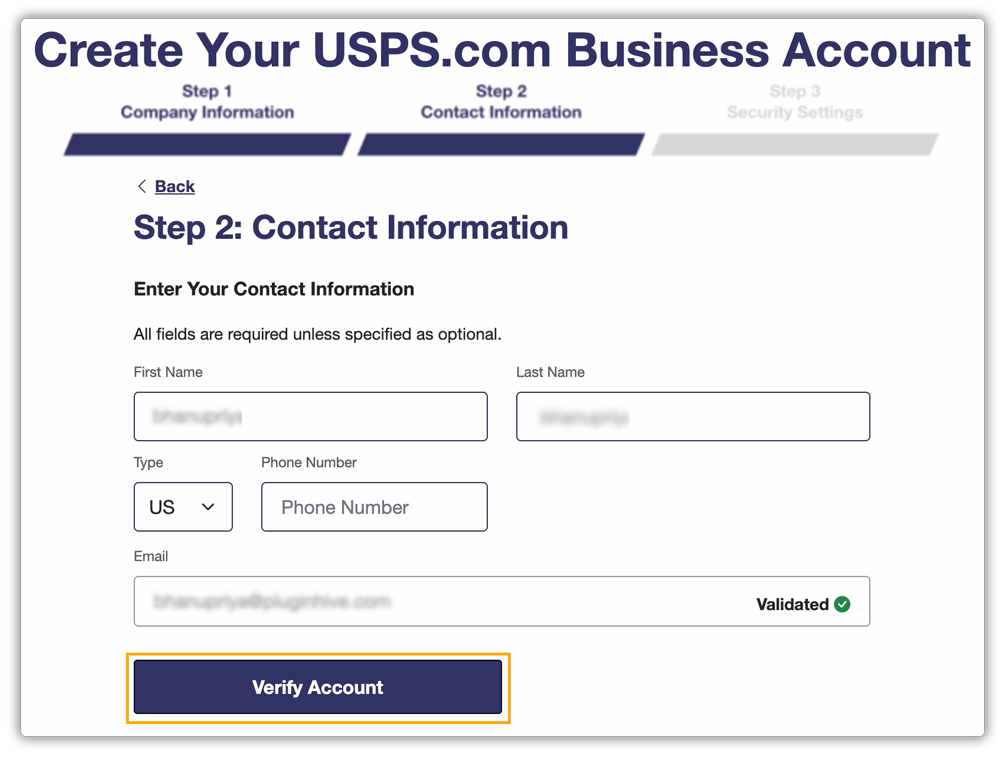Select the First Name text field
This screenshot has width=1000, height=758.
click(310, 416)
